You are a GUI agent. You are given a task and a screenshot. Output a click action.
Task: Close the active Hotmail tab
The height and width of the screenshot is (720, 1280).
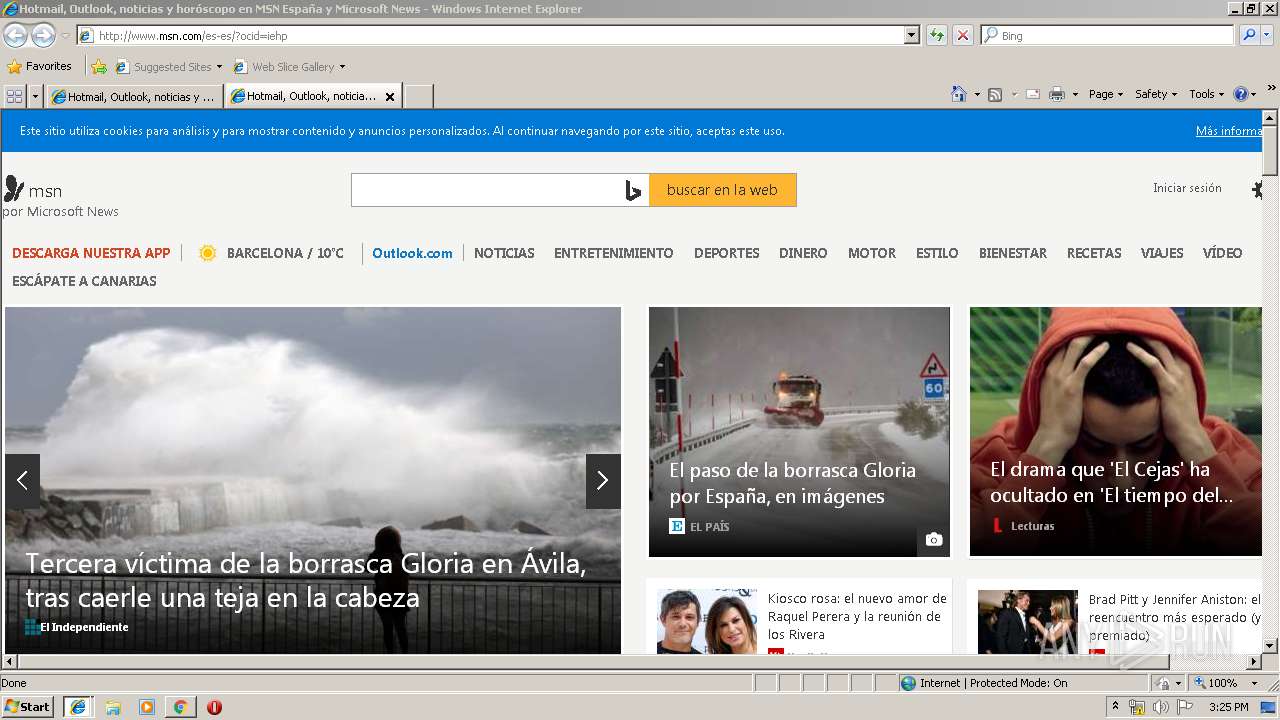[390, 97]
